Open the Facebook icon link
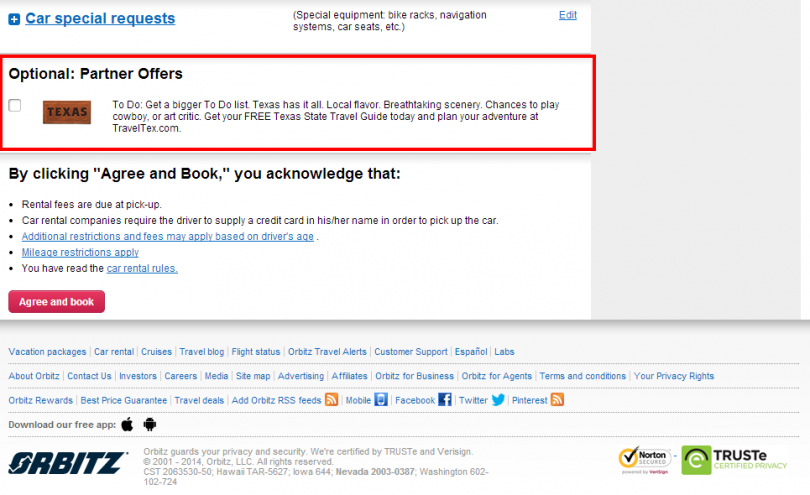Image resolution: width=810 pixels, height=495 pixels. [x=445, y=400]
